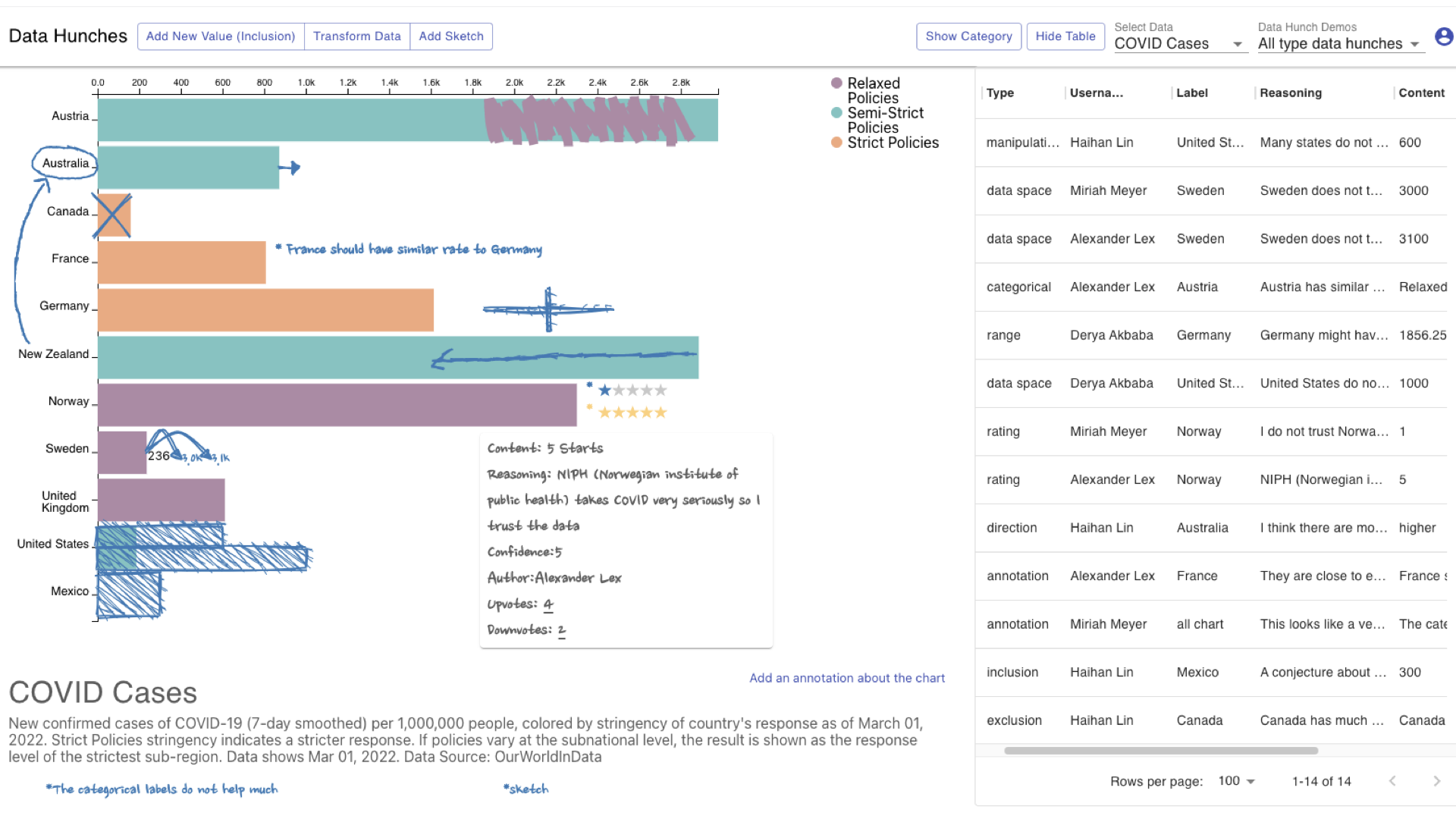This screenshot has height=819, width=1456.
Task: Click the Downvotes count in tooltip
Action: 562,630
